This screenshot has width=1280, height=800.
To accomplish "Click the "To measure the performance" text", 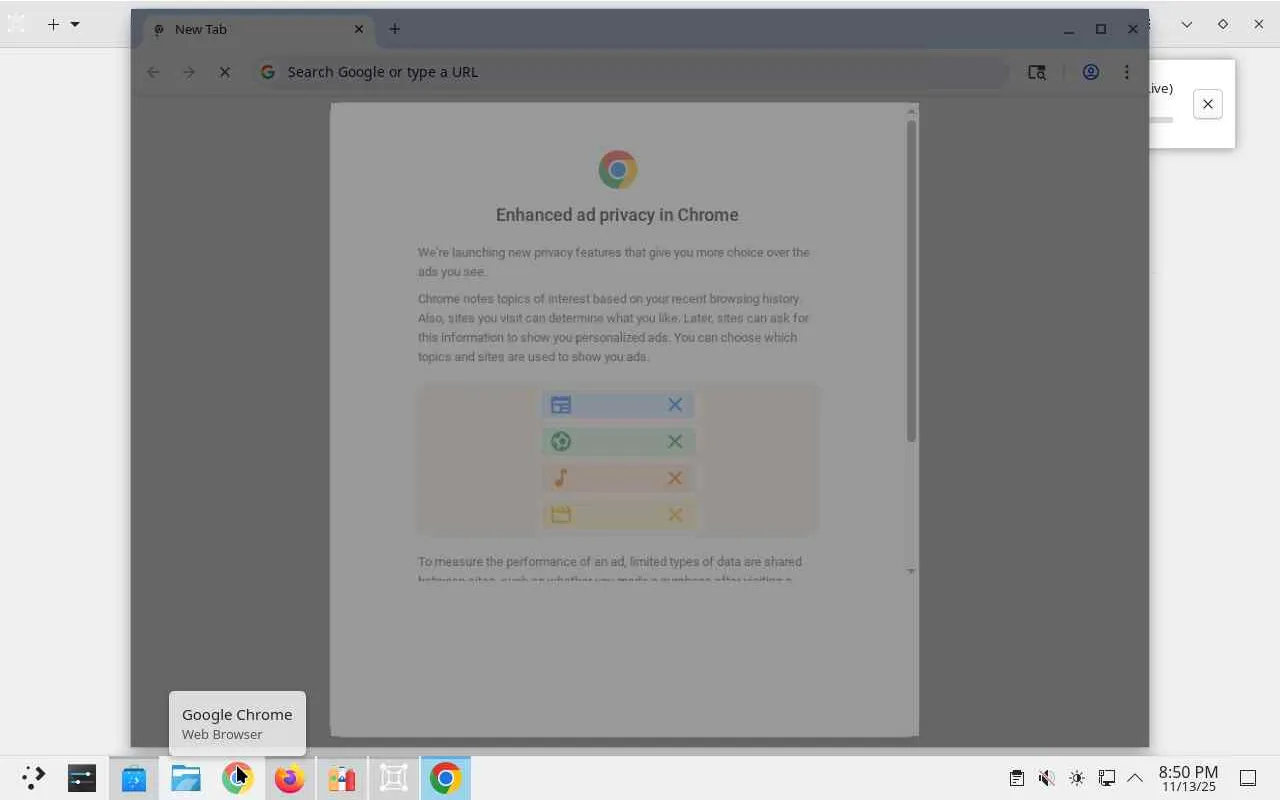I will tap(610, 570).
